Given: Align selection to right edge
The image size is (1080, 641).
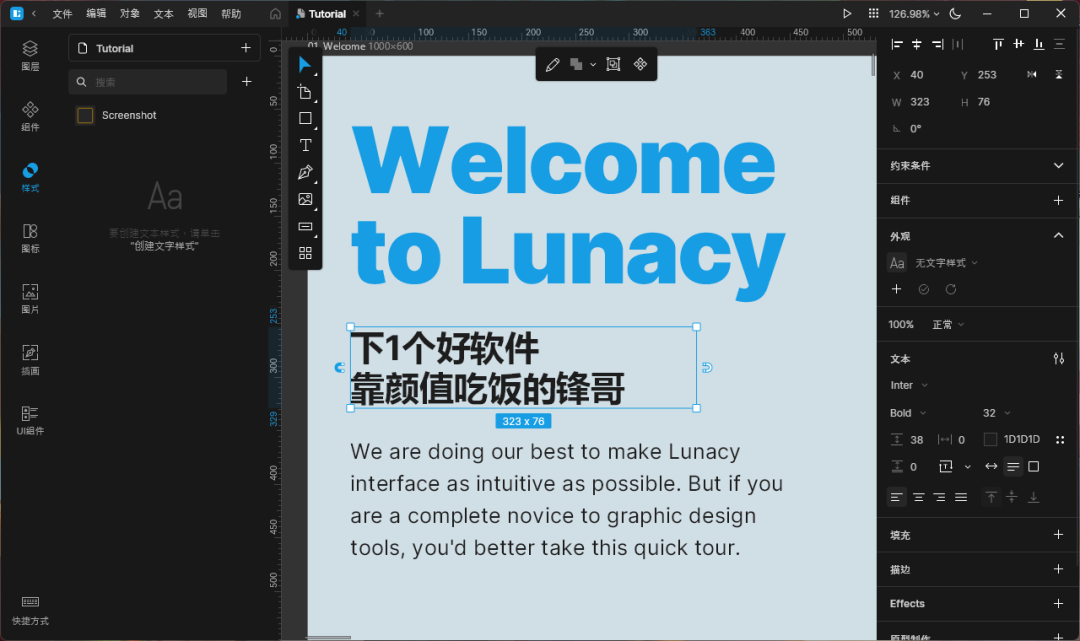Looking at the screenshot, I should pos(937,45).
